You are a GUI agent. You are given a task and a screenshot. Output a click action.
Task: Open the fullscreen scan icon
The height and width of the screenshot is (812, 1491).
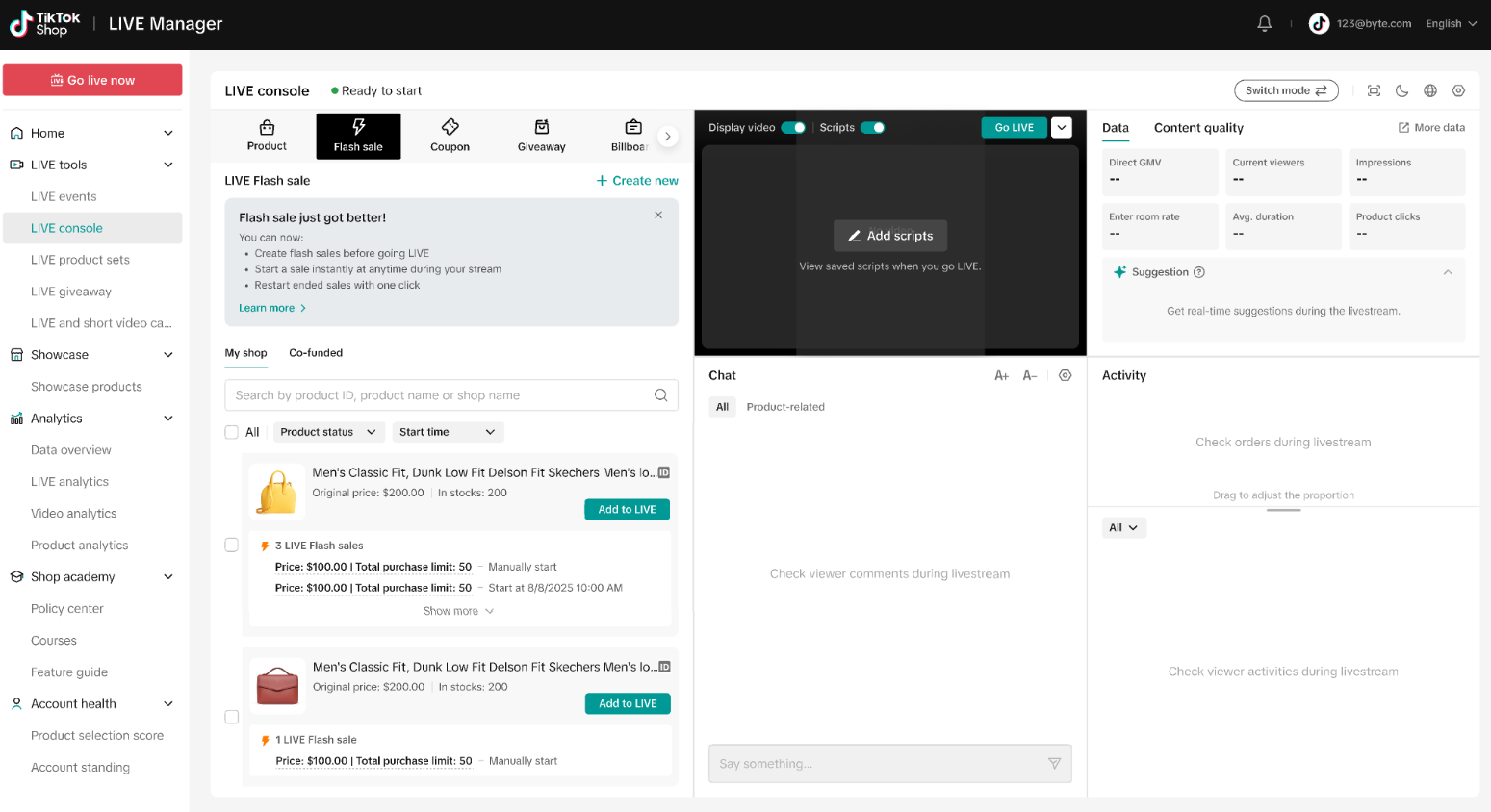[1374, 90]
